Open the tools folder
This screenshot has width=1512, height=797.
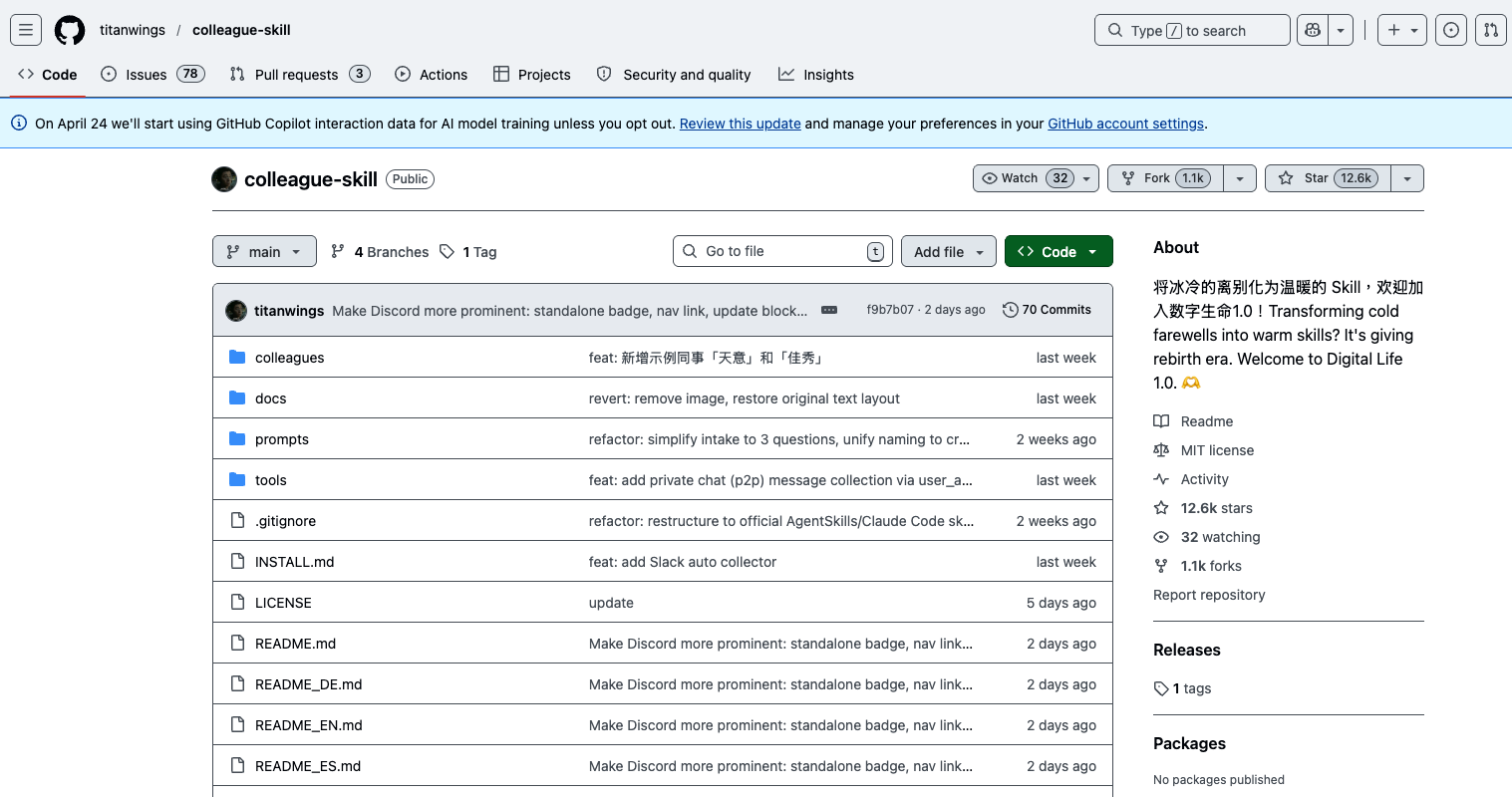270,480
